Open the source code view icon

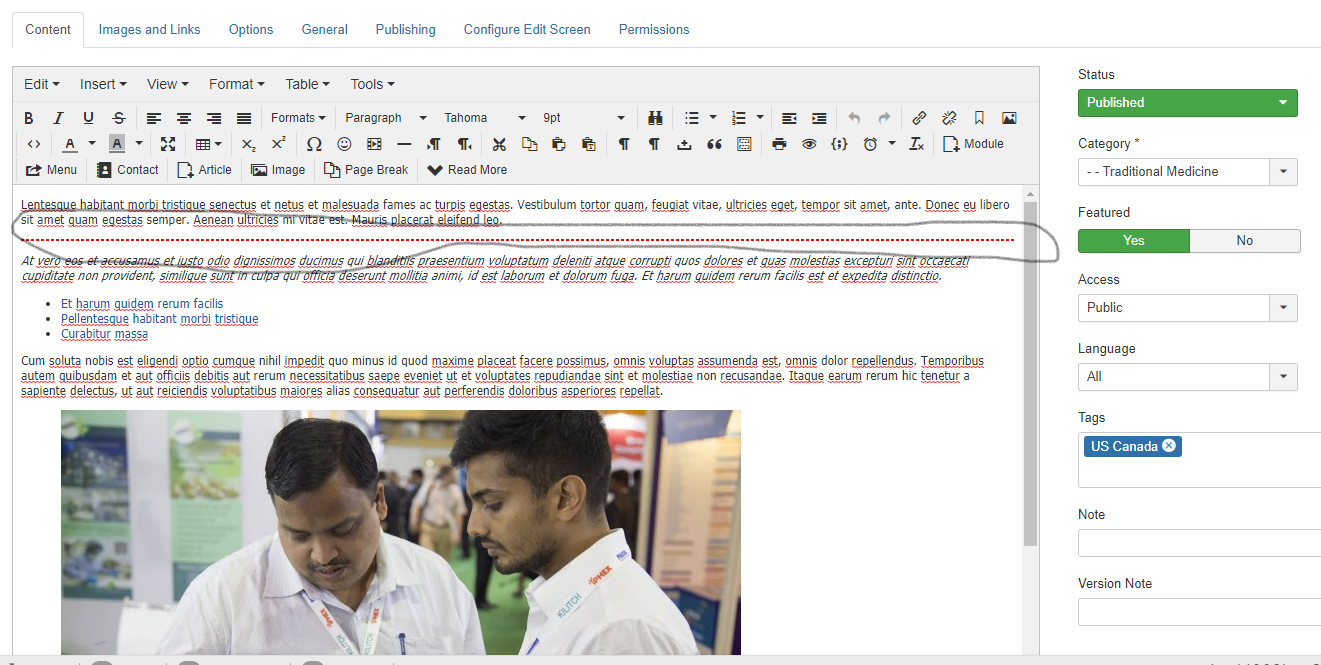[34, 144]
